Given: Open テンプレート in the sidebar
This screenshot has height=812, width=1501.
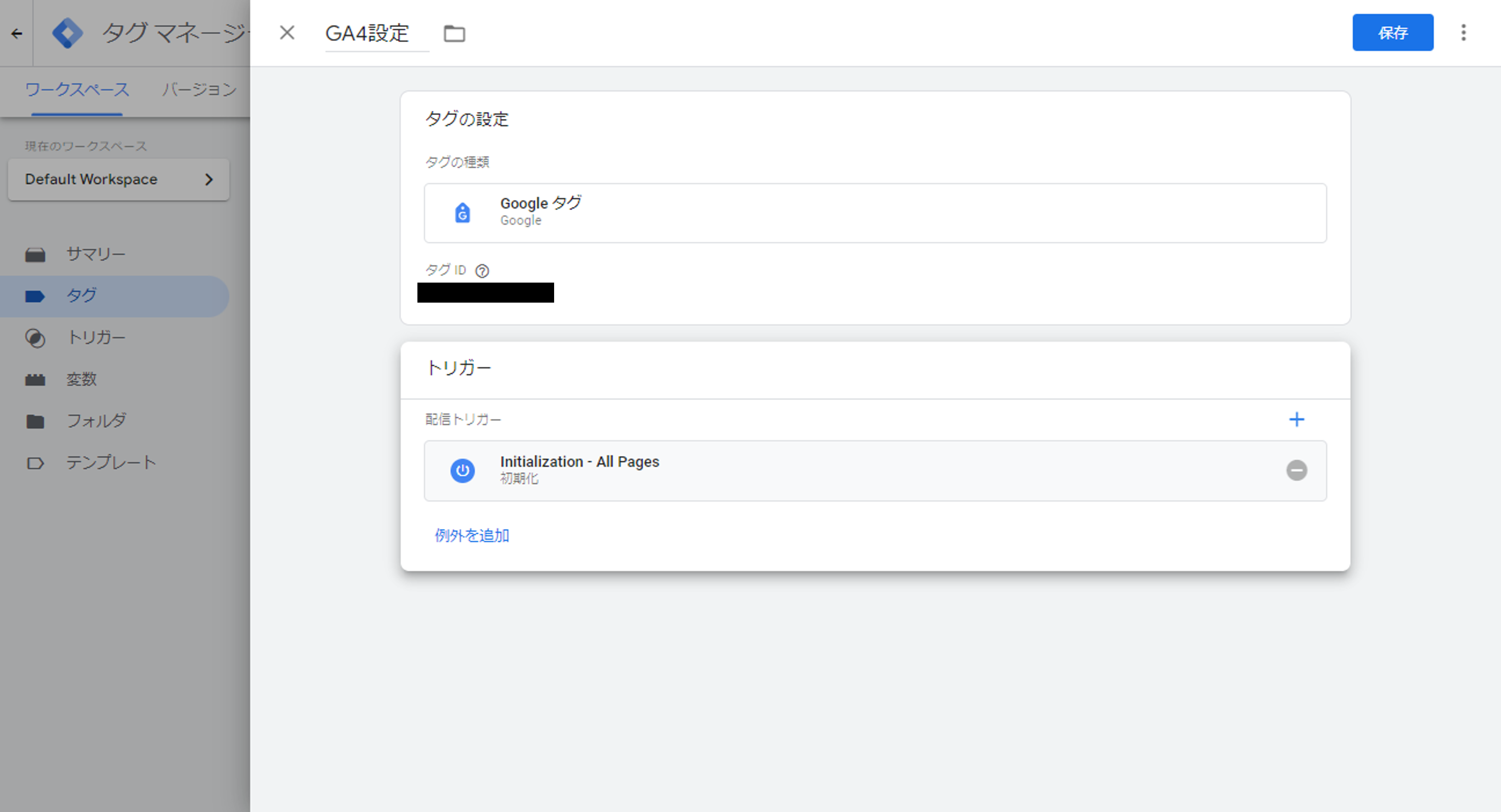Looking at the screenshot, I should [111, 462].
